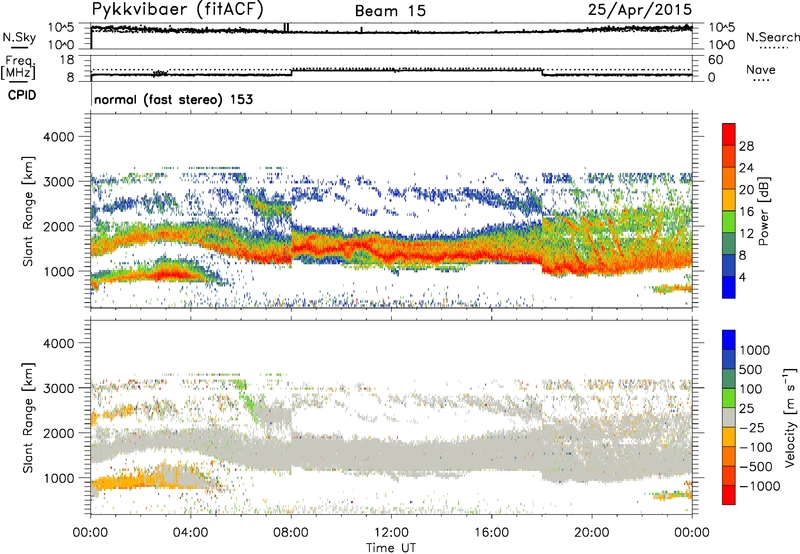Click "4000" on the velocity panel axis

pos(59,343)
